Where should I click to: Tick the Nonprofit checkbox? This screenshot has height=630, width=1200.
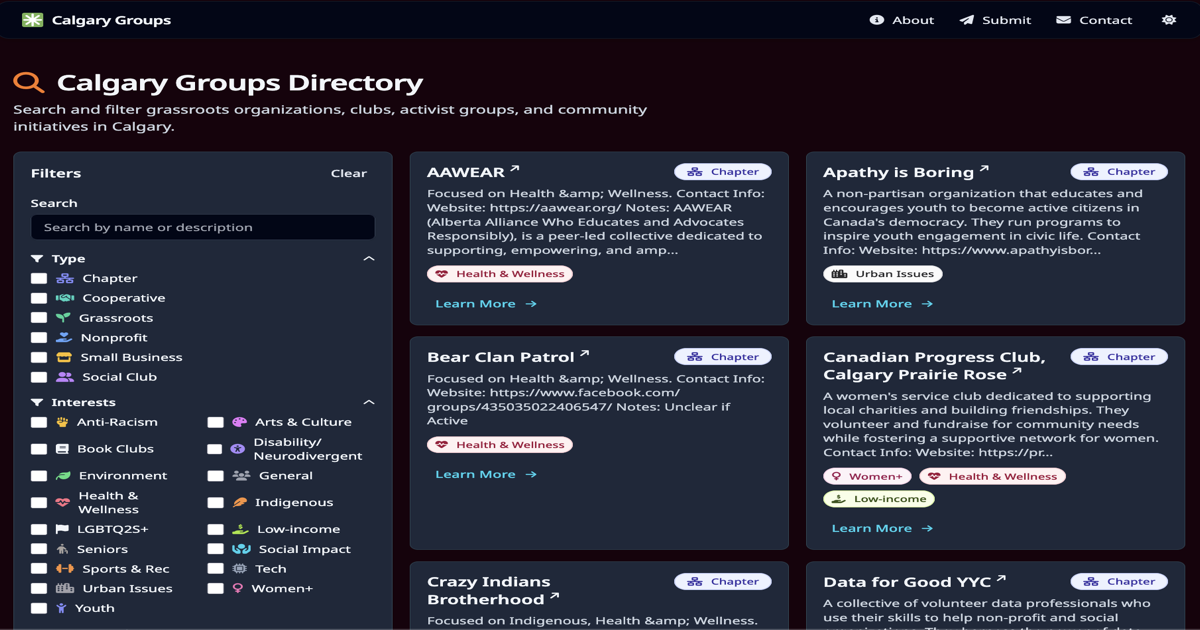click(x=39, y=338)
